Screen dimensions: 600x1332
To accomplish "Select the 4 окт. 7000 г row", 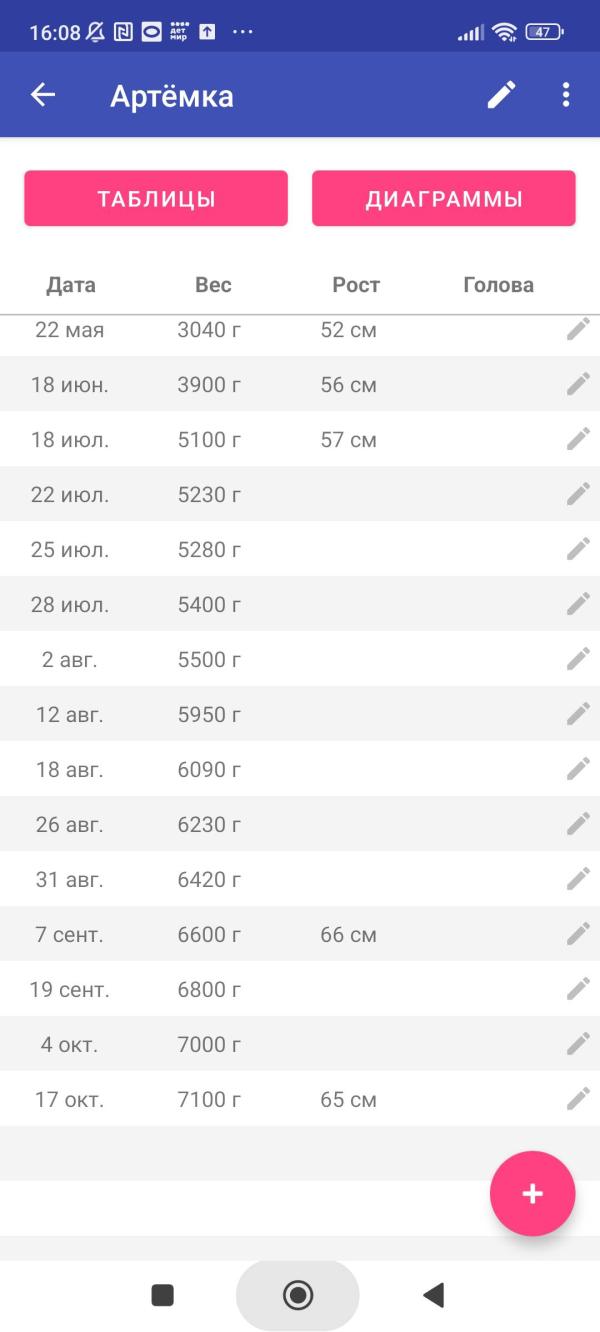I will pyautogui.click(x=300, y=1044).
